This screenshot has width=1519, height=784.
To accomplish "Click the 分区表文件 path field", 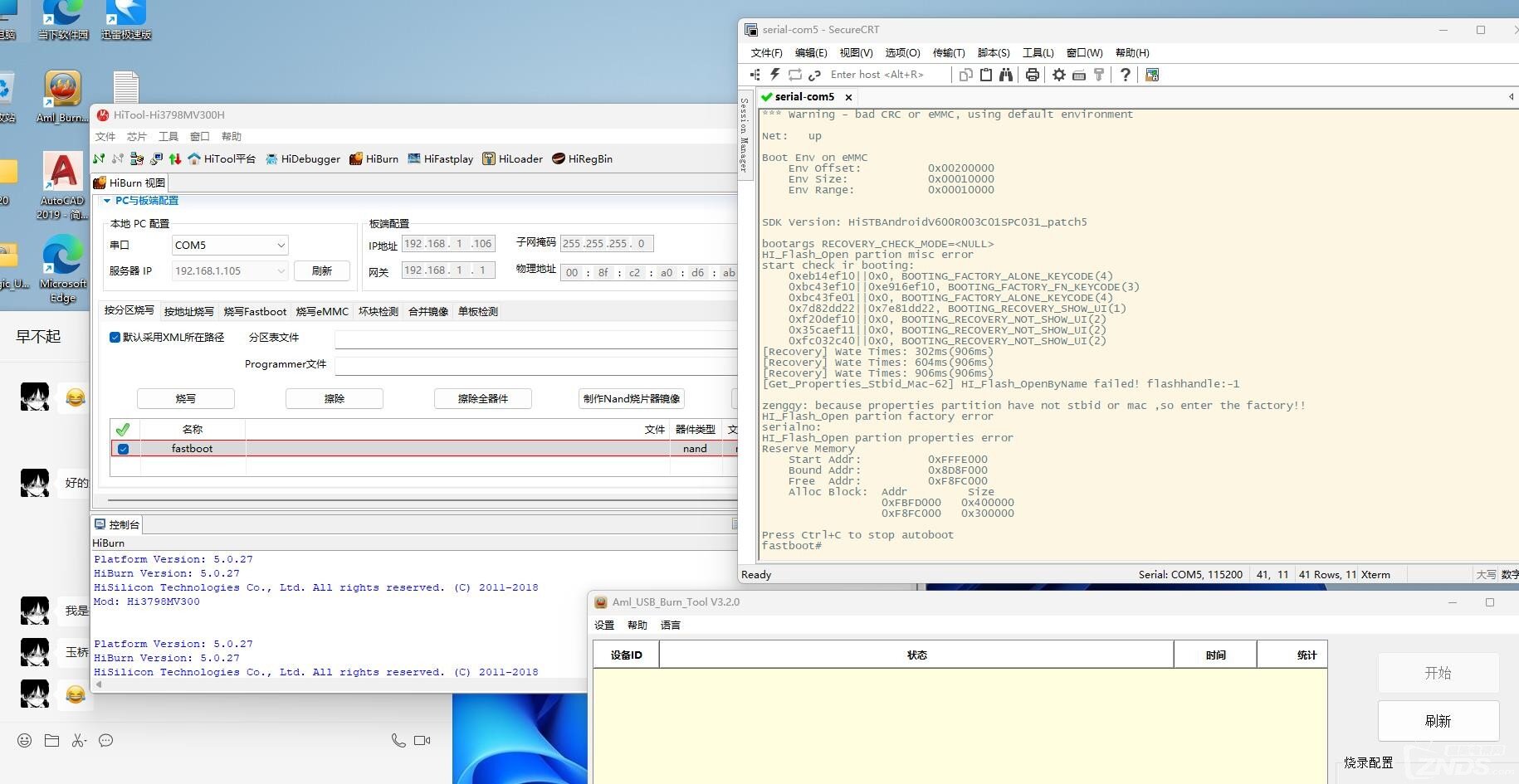I will tap(536, 338).
